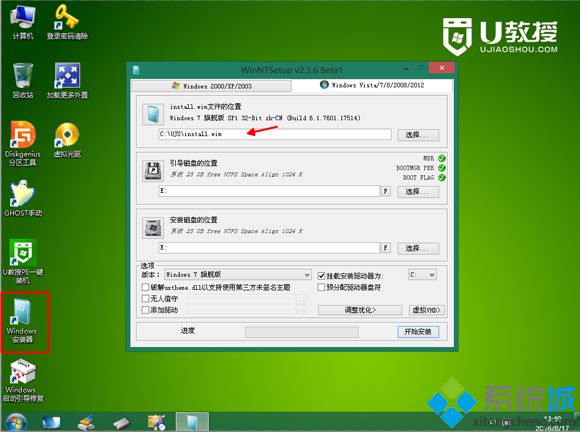Open the 计算机 desktop icon
The height and width of the screenshot is (432, 580).
pos(23,22)
